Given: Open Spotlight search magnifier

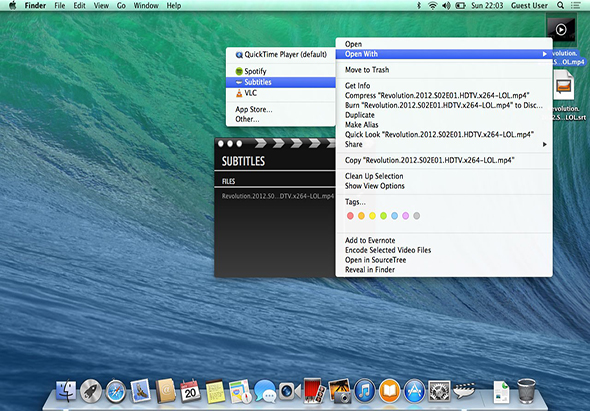Looking at the screenshot, I should [x=560, y=5].
